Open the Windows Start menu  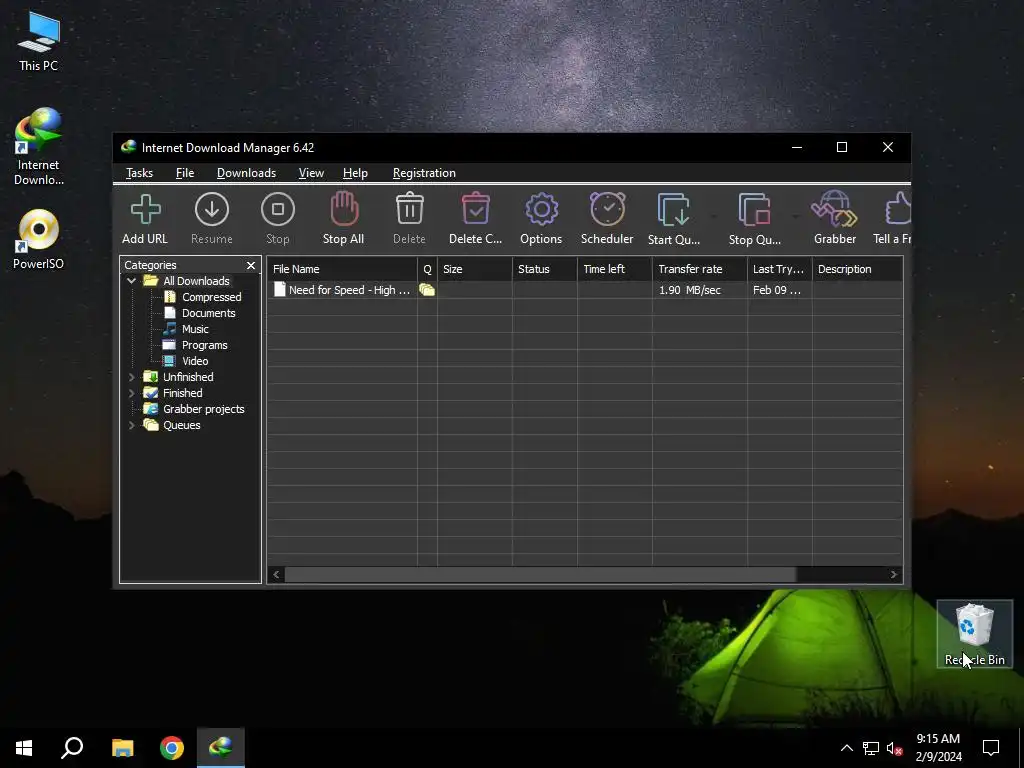point(24,748)
